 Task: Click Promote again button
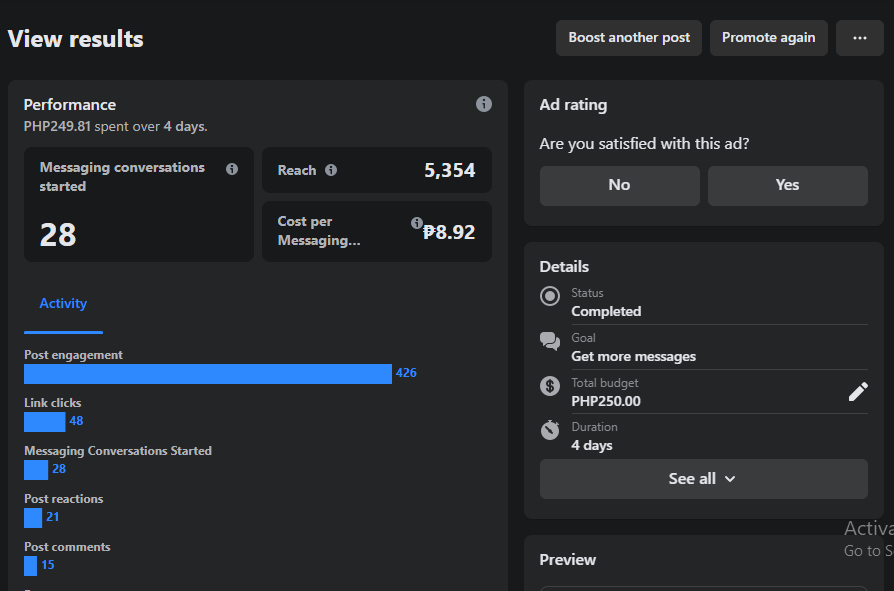tap(768, 38)
